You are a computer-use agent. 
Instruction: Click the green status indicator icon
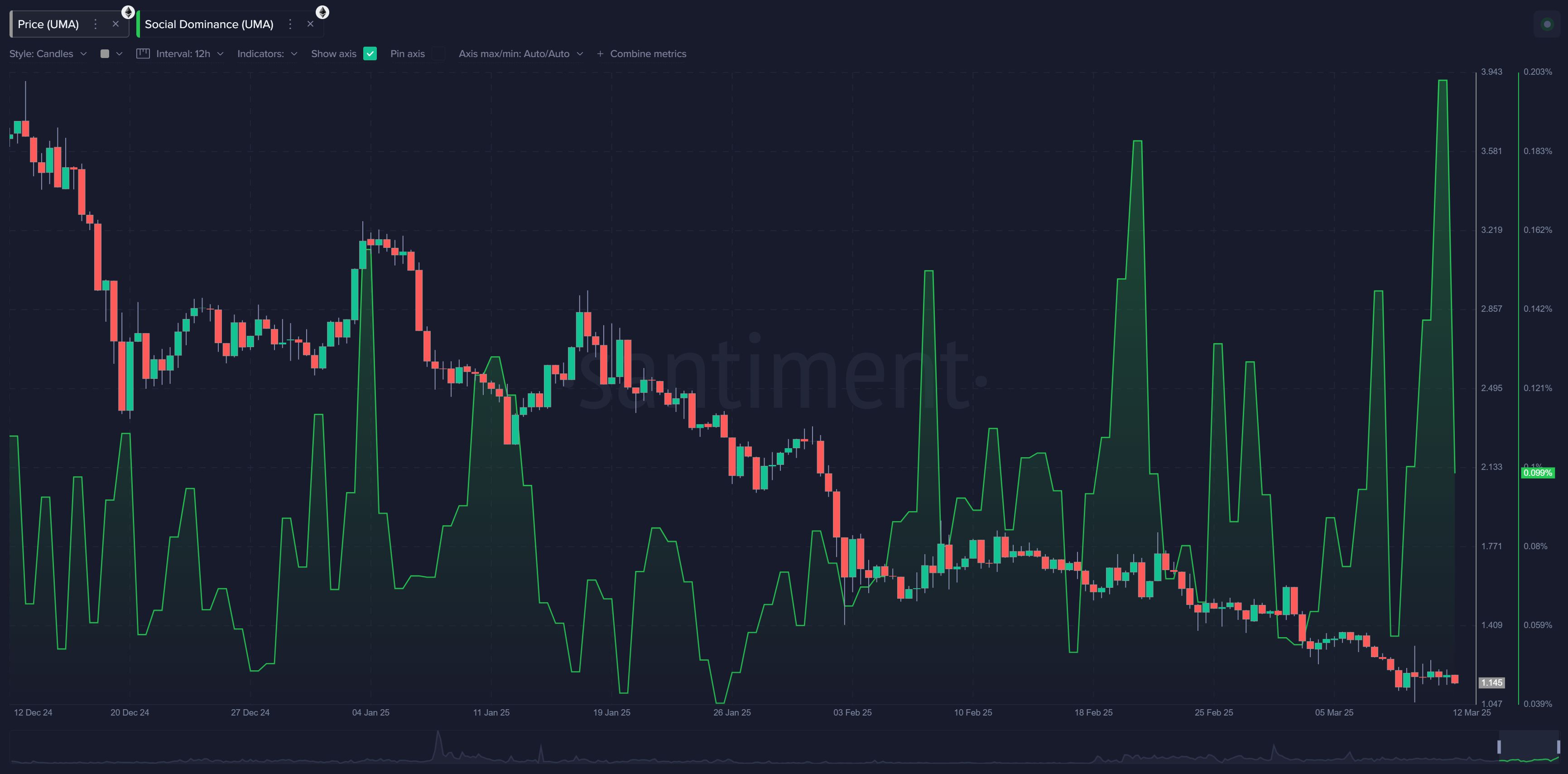[1547, 24]
